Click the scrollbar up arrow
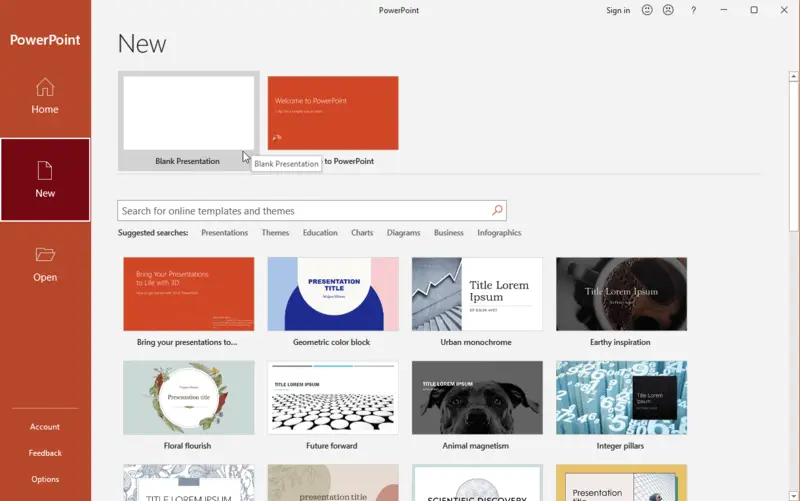800x501 pixels. pyautogui.click(x=793, y=76)
